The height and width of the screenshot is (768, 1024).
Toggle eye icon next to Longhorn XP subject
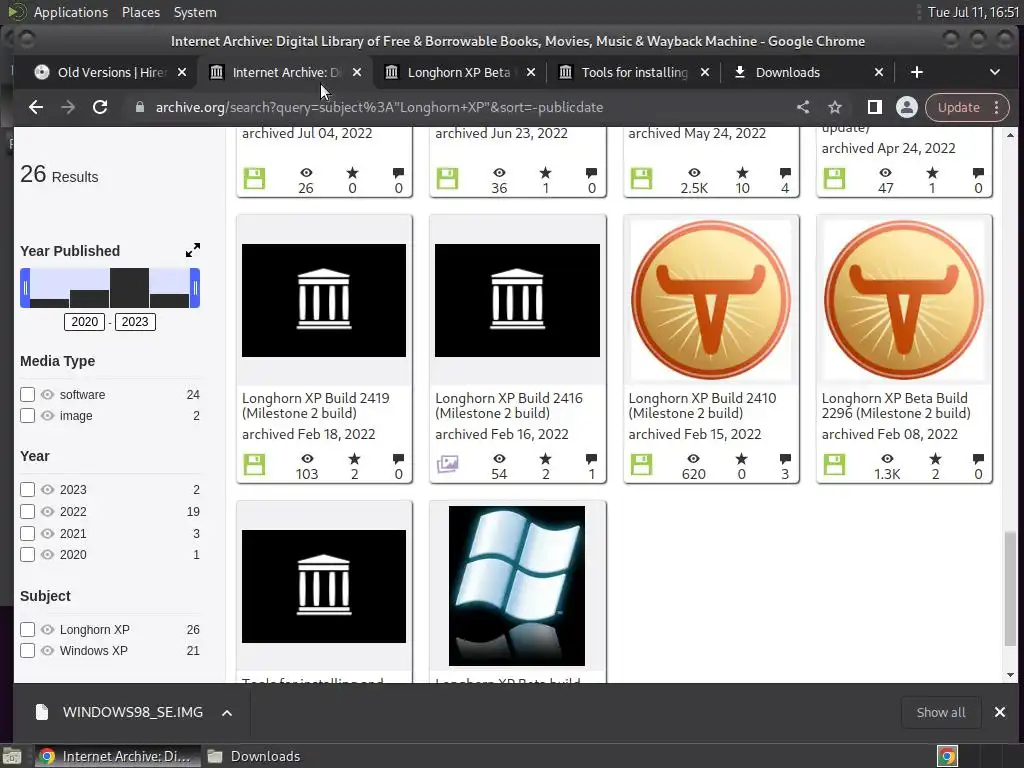47,630
